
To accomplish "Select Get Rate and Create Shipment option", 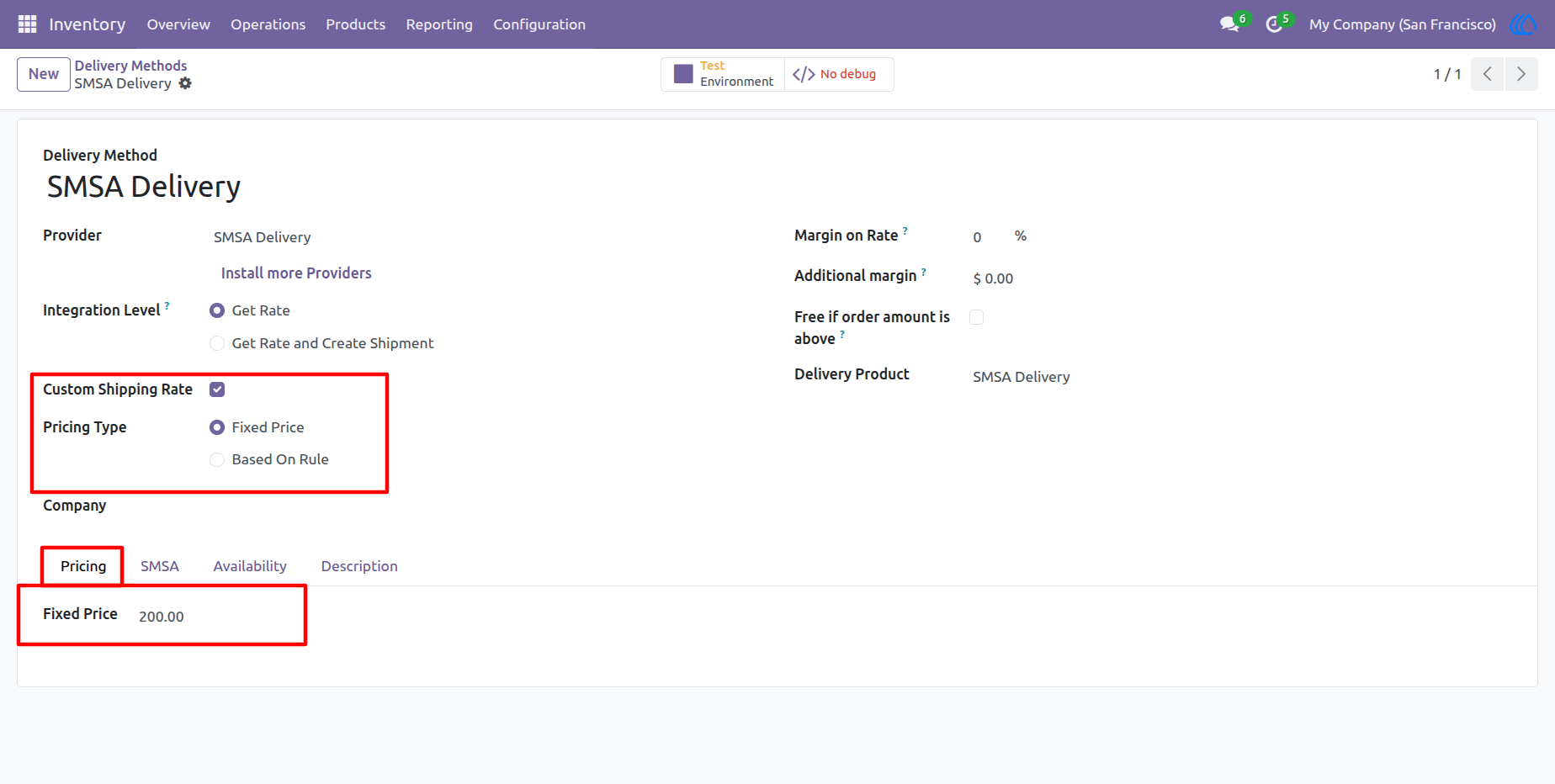I will point(217,343).
